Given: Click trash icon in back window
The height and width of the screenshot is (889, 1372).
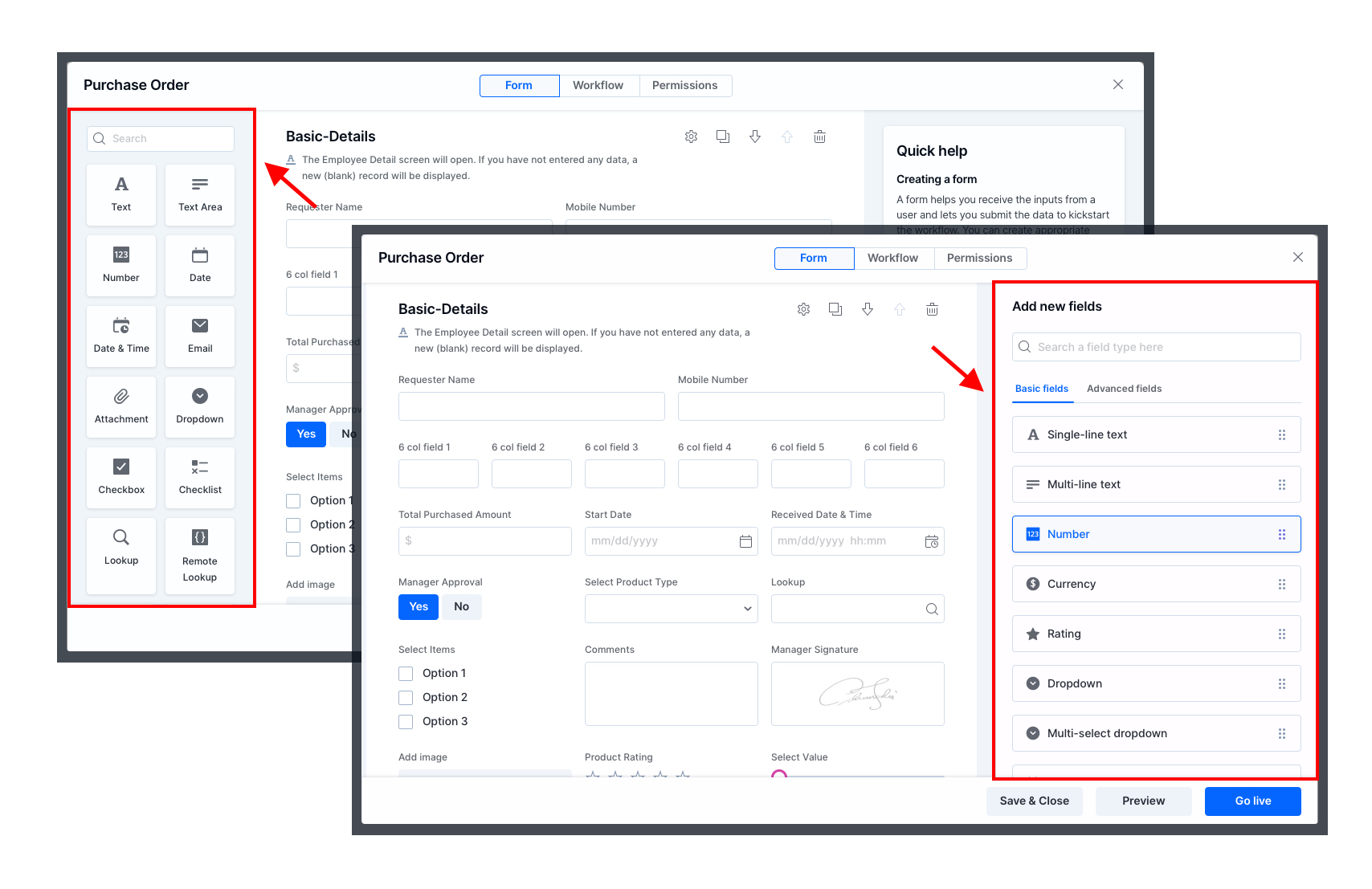Looking at the screenshot, I should tap(819, 137).
